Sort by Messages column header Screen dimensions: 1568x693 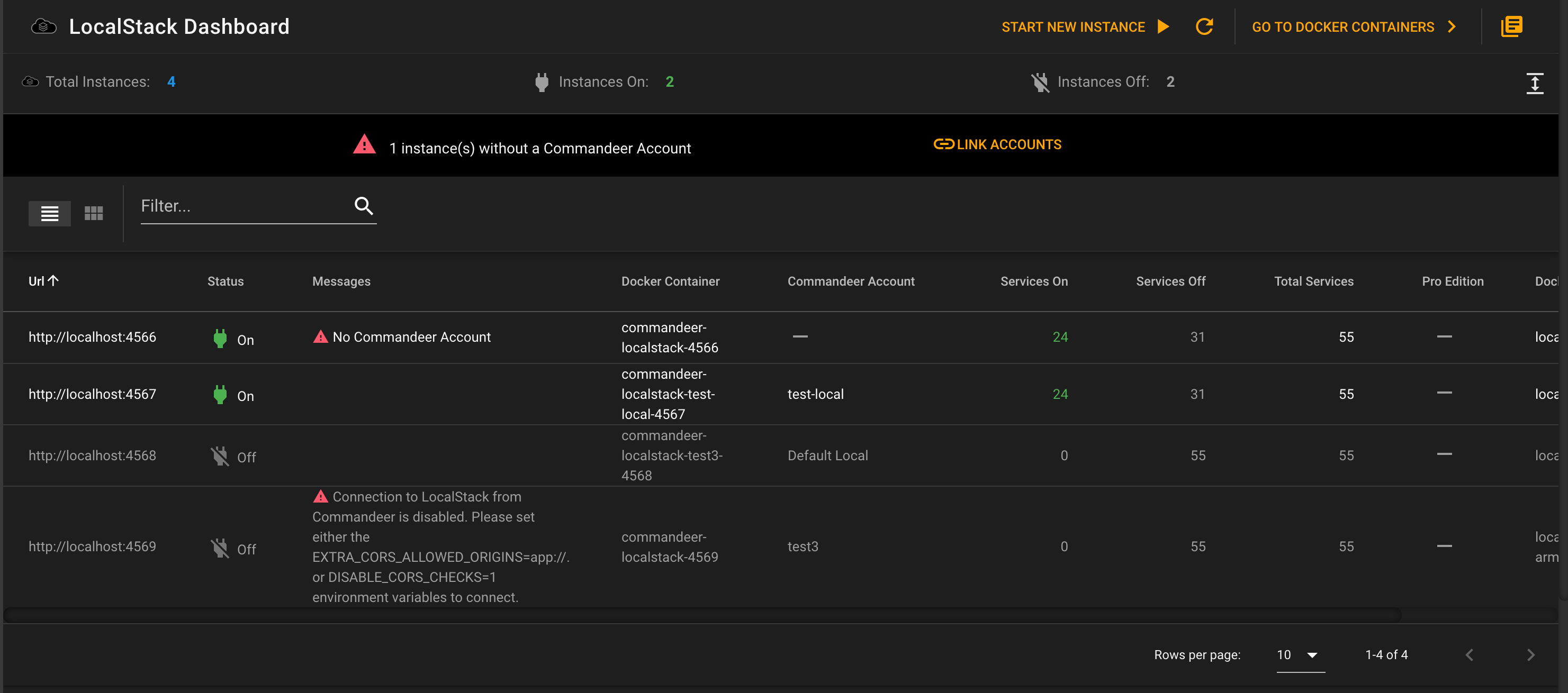coord(341,281)
